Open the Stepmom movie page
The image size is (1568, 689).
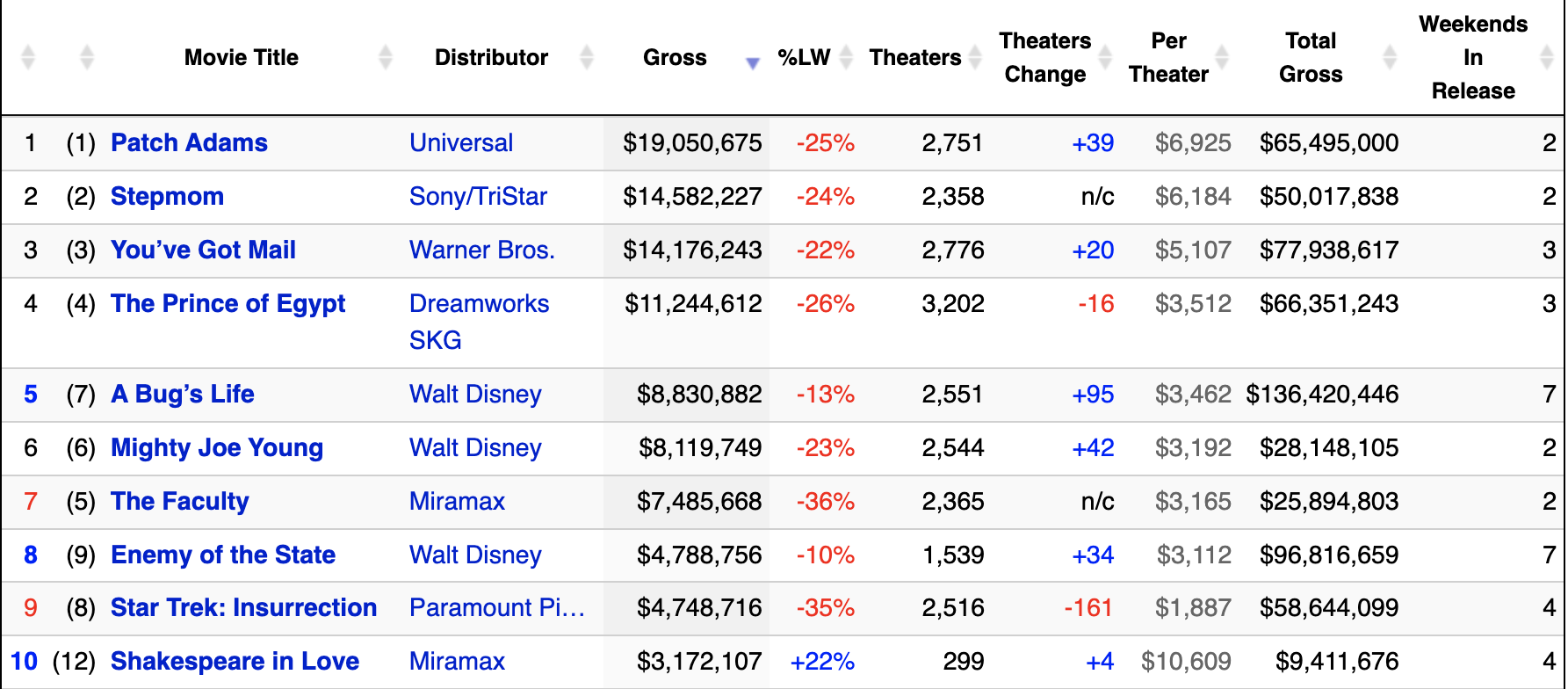tap(167, 197)
